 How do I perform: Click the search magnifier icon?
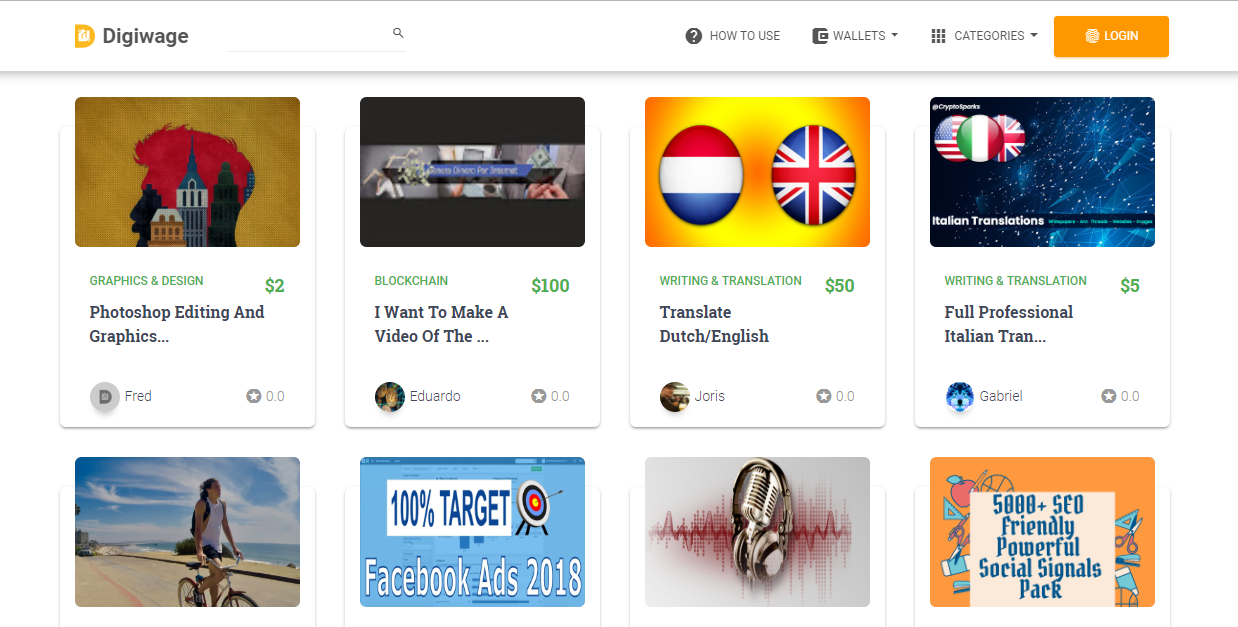[x=398, y=33]
